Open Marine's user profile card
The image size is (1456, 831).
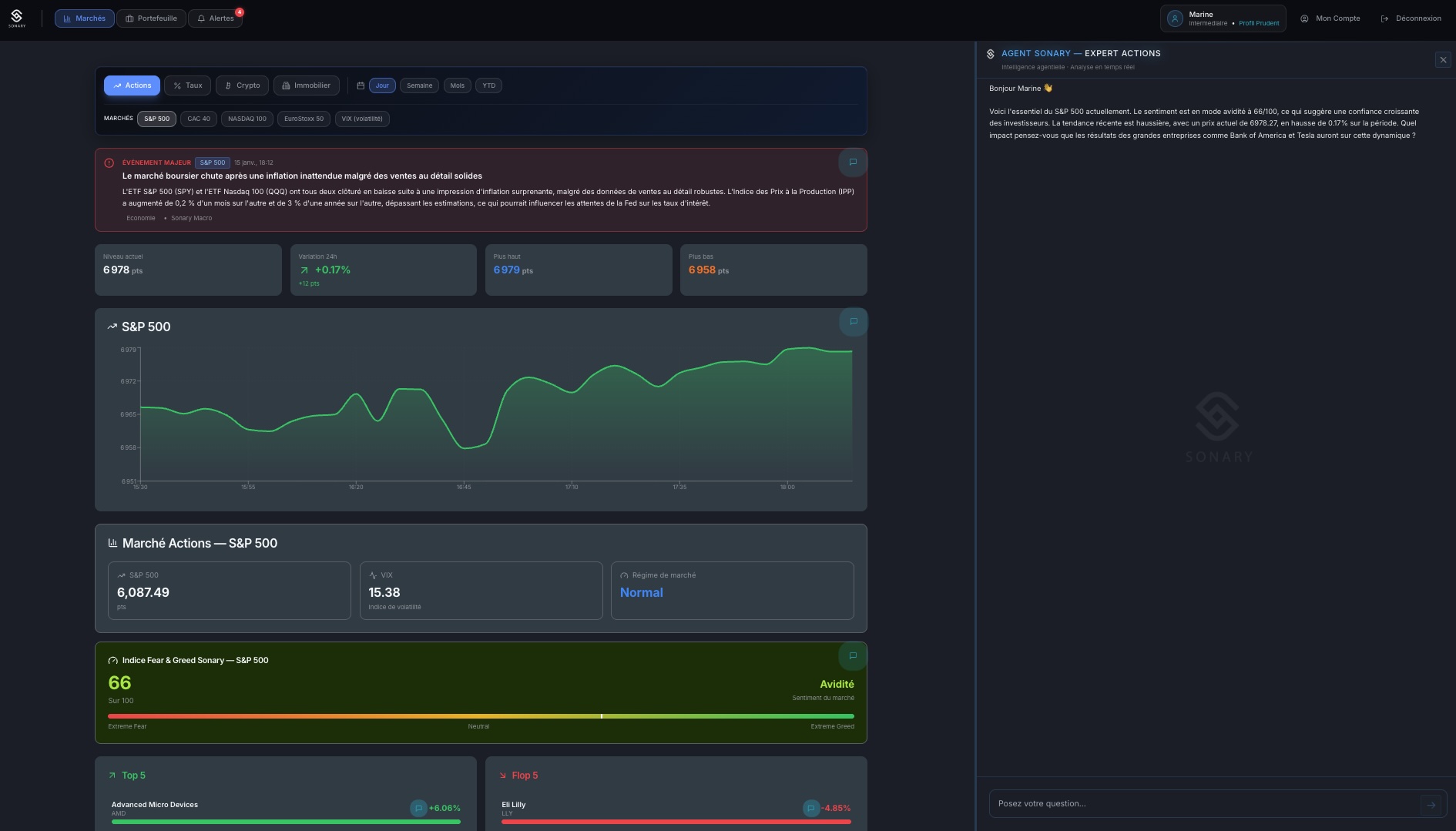point(1223,18)
